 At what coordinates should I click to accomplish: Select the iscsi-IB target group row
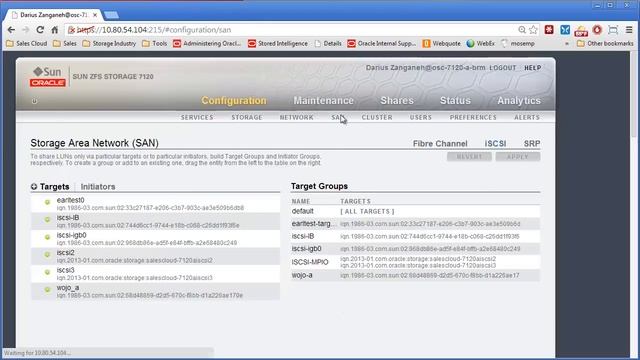(415, 236)
